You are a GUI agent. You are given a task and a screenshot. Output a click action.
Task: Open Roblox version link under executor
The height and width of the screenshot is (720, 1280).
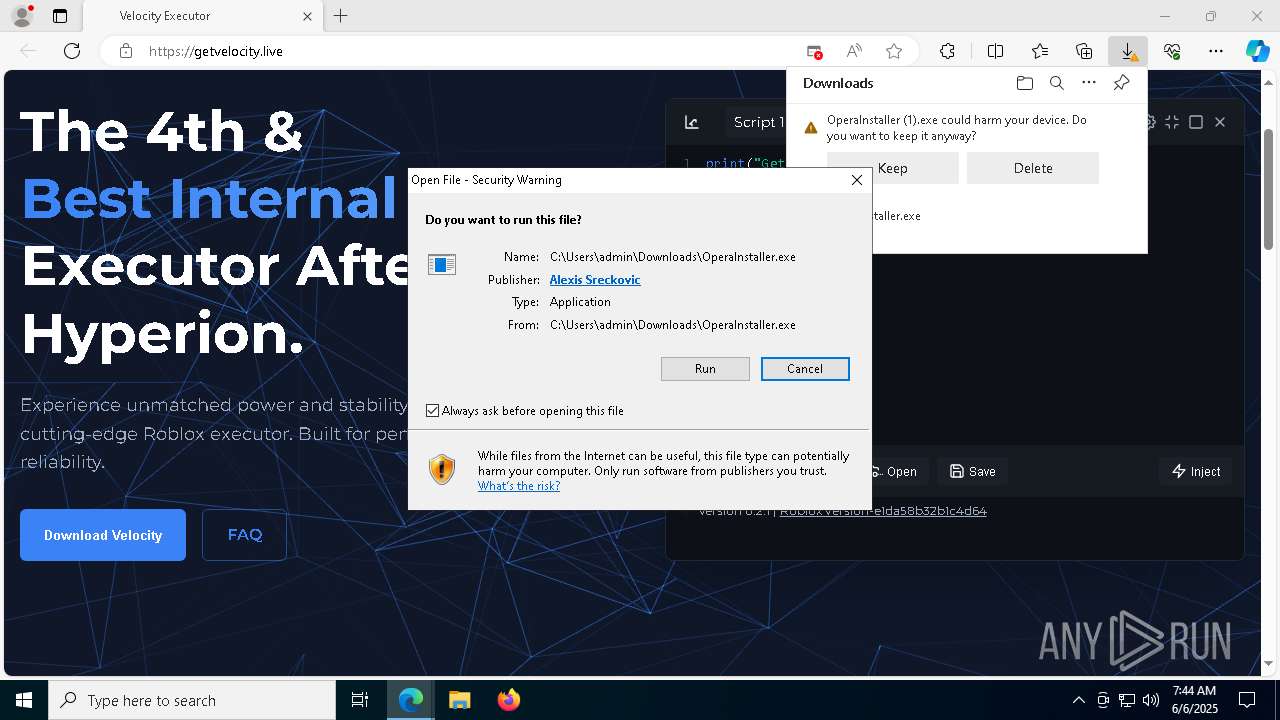point(883,511)
